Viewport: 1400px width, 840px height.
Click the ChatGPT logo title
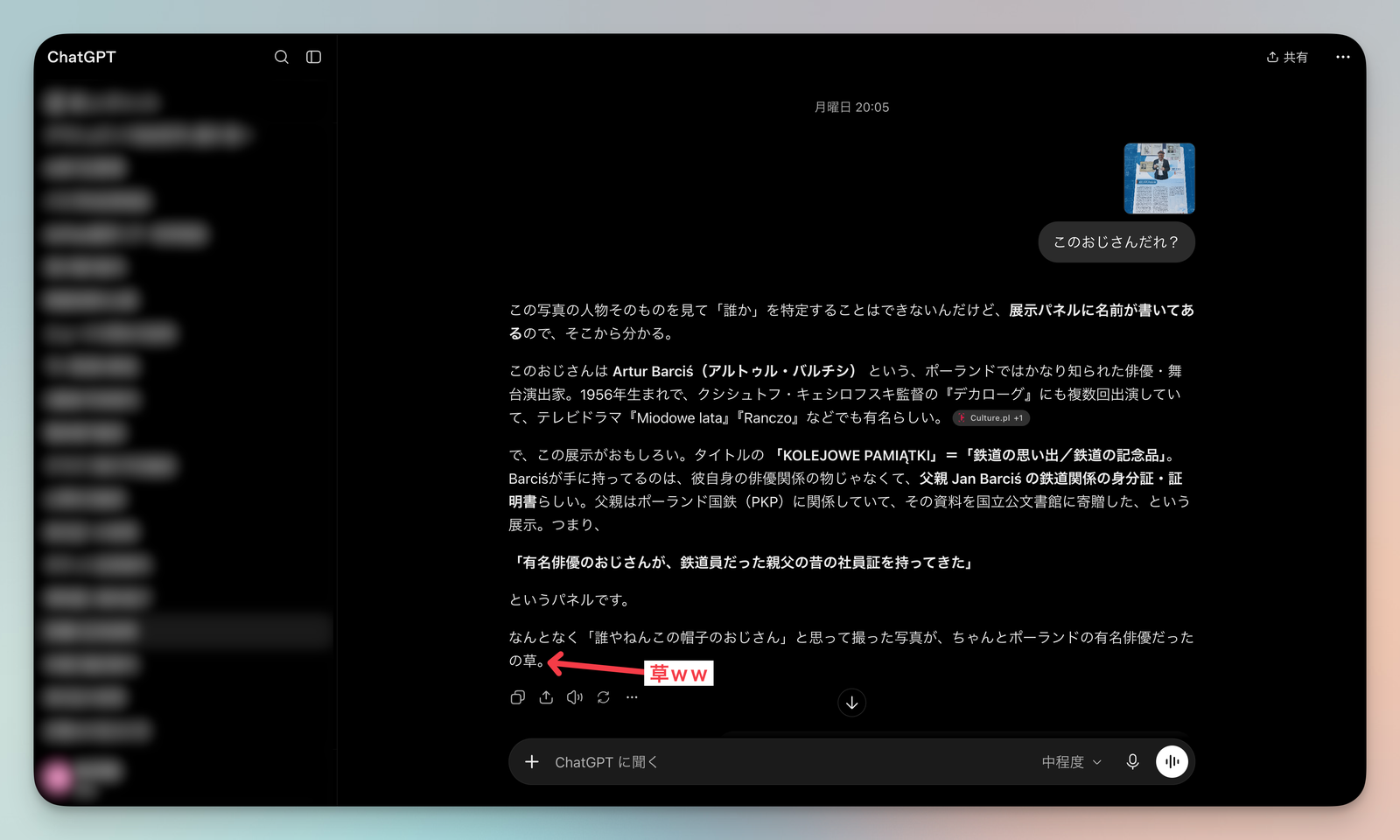click(x=81, y=57)
